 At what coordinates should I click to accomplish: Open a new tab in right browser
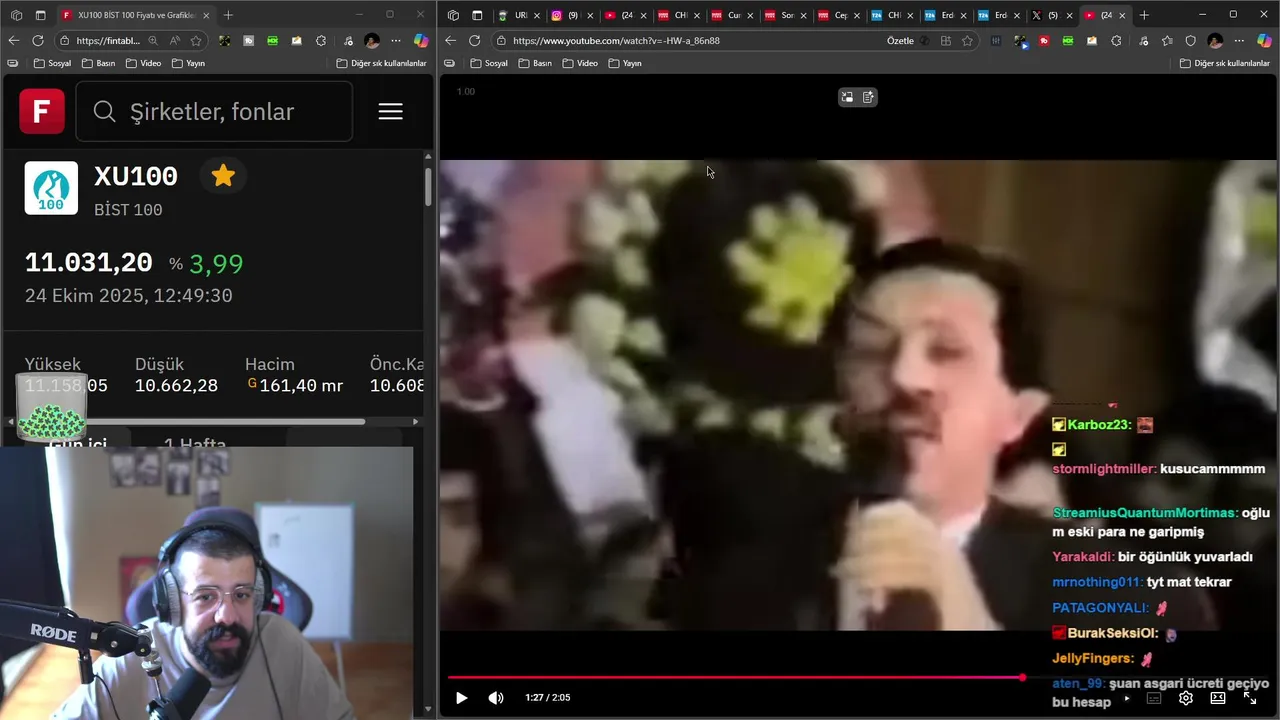pos(1144,15)
